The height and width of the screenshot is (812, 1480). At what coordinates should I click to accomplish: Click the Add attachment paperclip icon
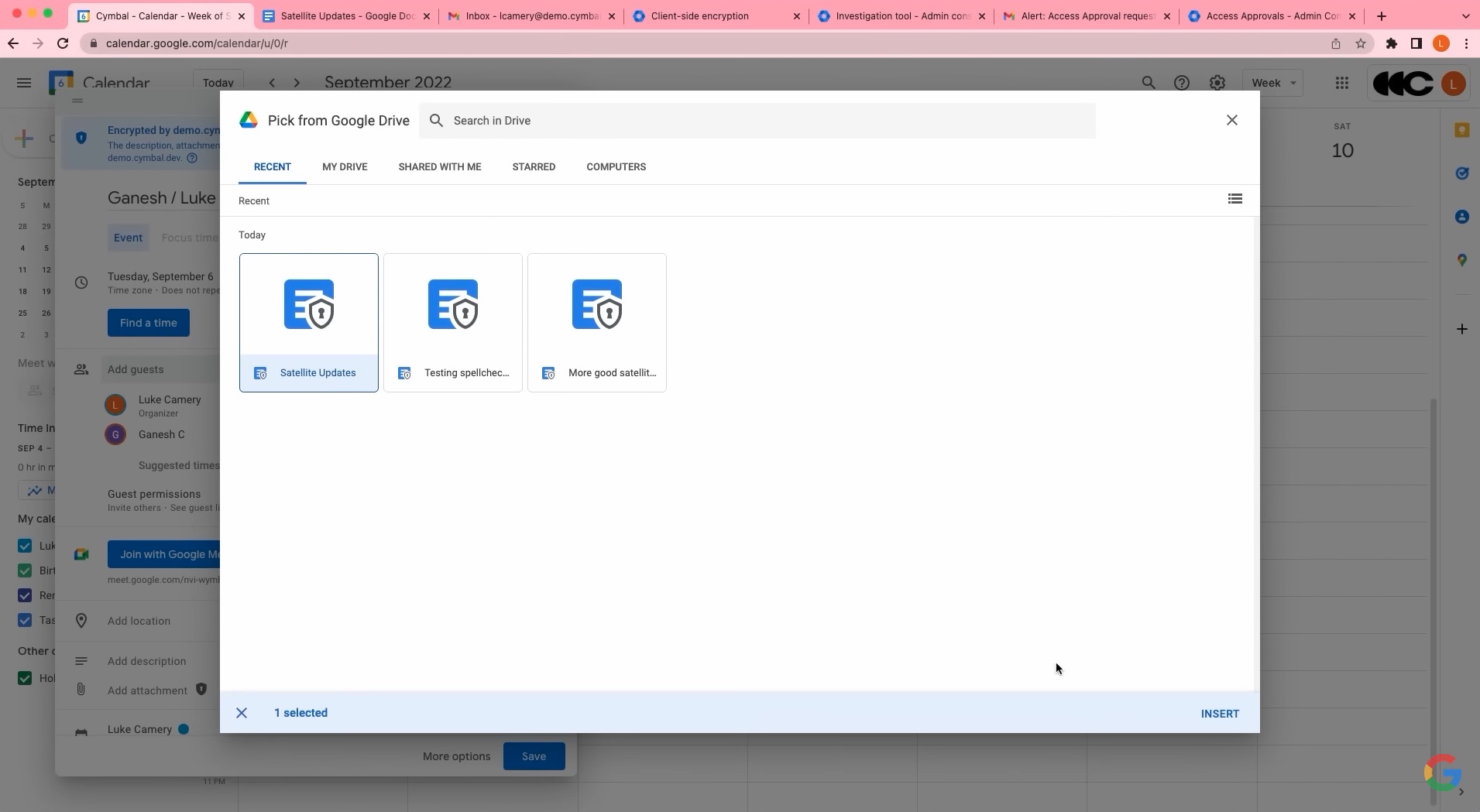click(x=81, y=690)
